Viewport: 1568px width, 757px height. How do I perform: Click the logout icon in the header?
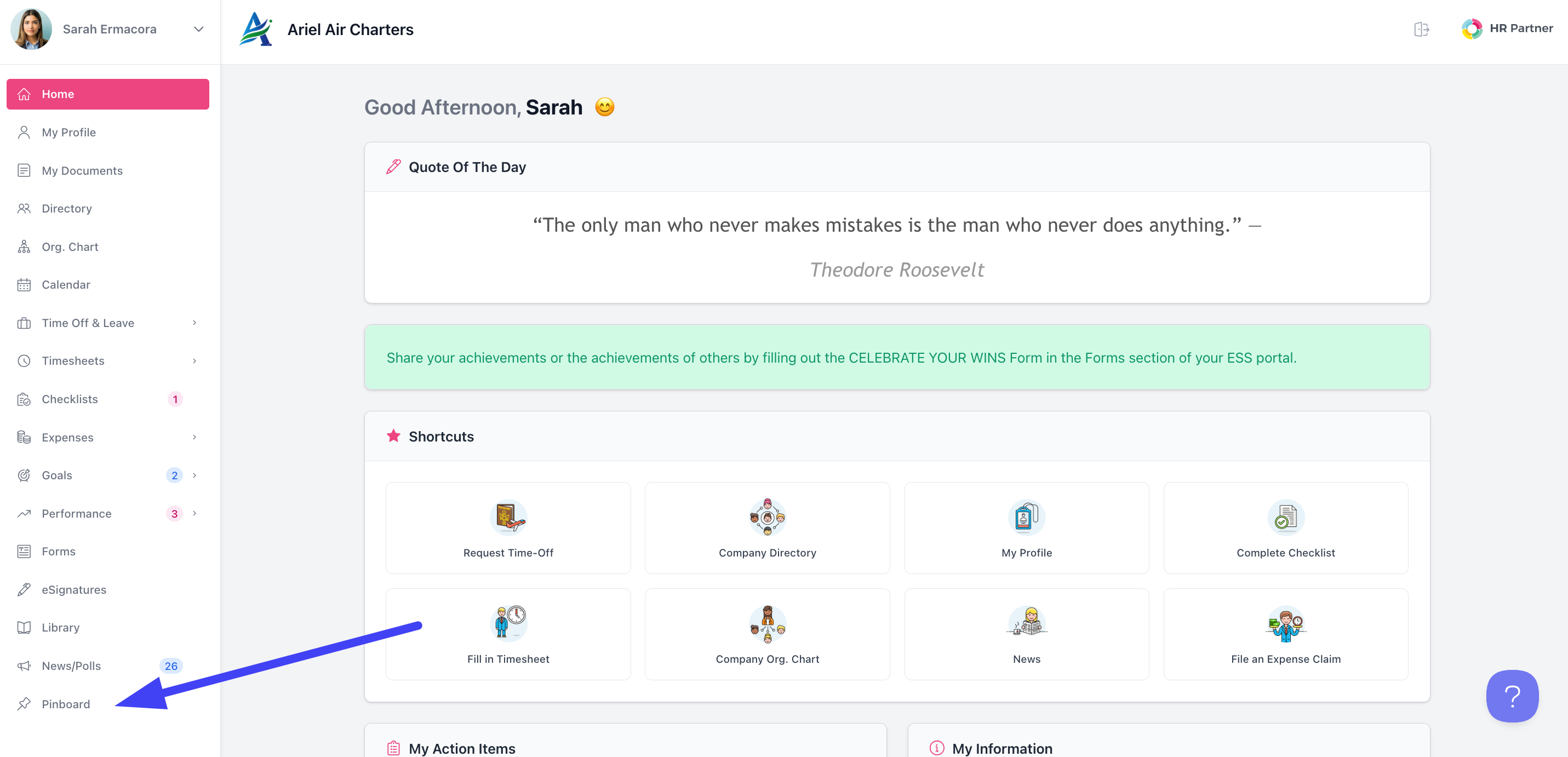coord(1421,29)
